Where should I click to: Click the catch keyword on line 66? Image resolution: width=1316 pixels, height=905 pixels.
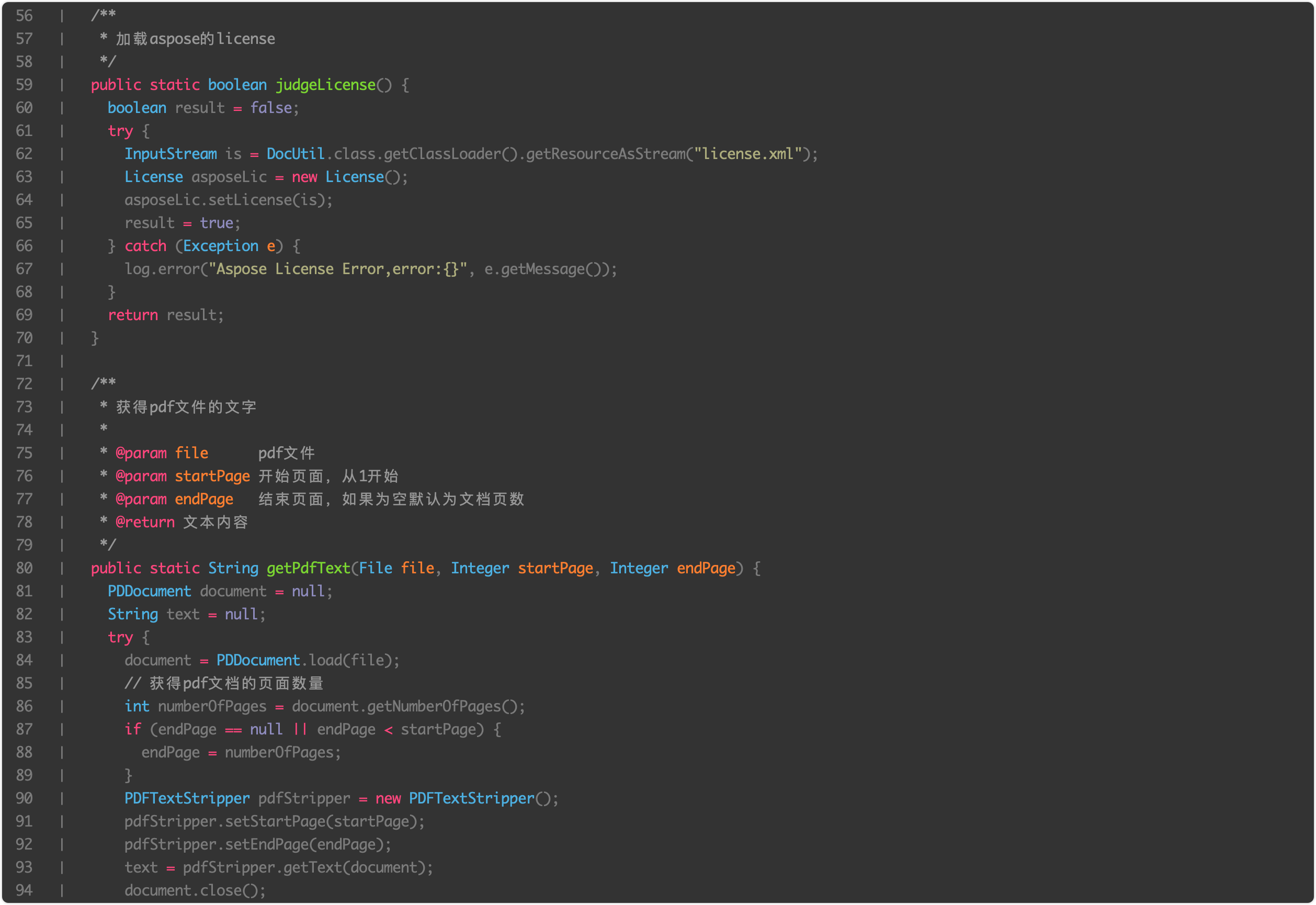(145, 246)
